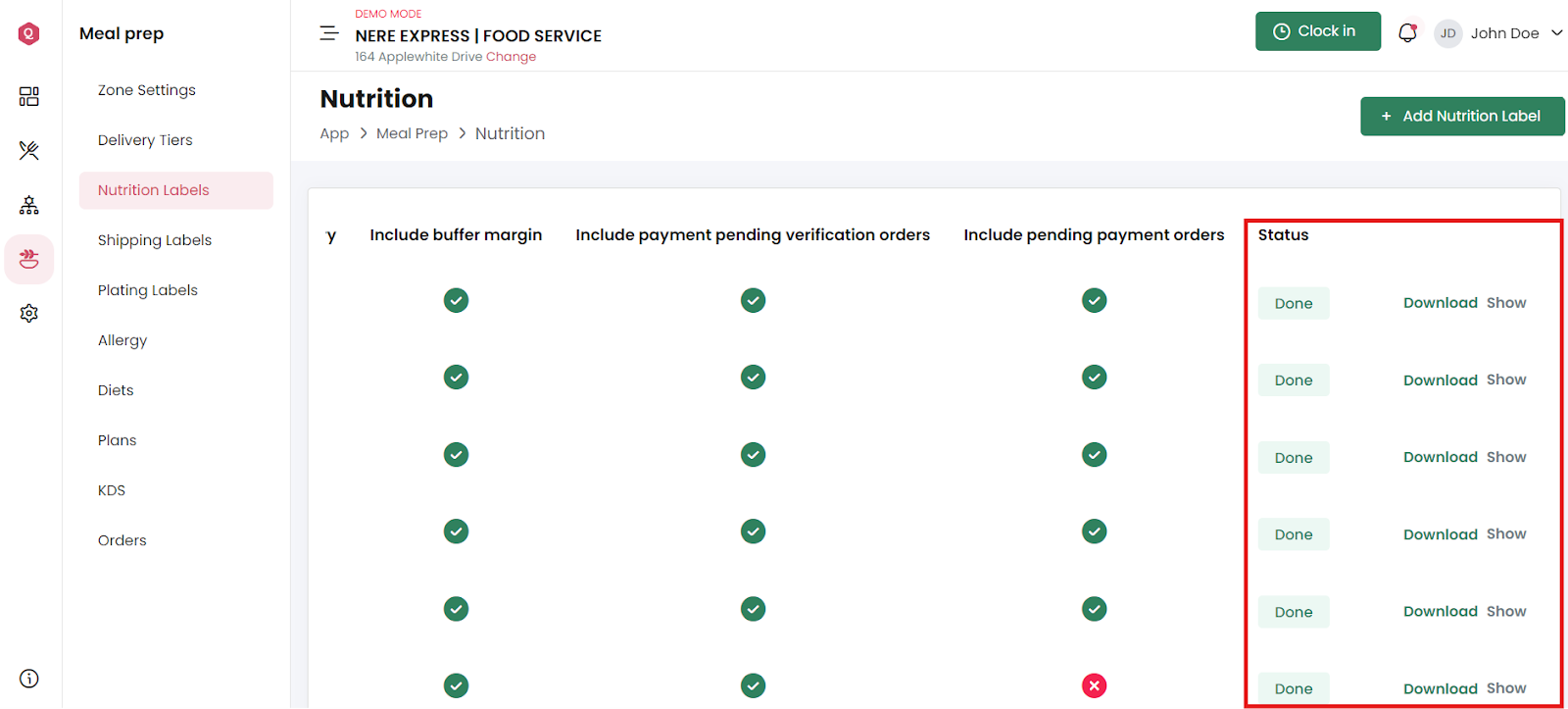
Task: Click Include payment pending verification orders header
Action: [x=753, y=235]
